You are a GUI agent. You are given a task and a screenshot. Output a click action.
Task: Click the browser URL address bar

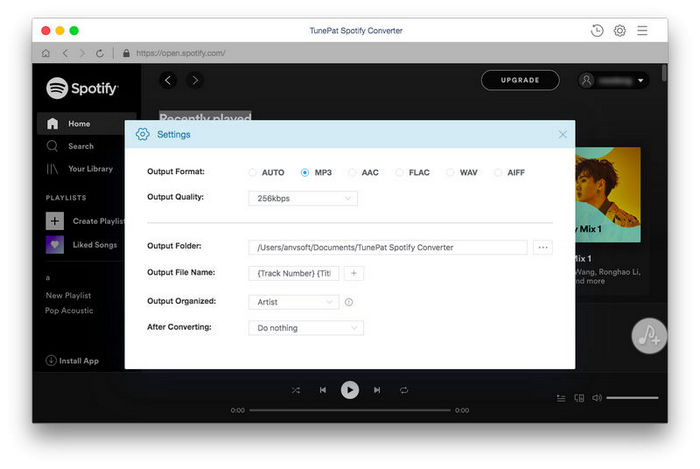pyautogui.click(x=181, y=53)
